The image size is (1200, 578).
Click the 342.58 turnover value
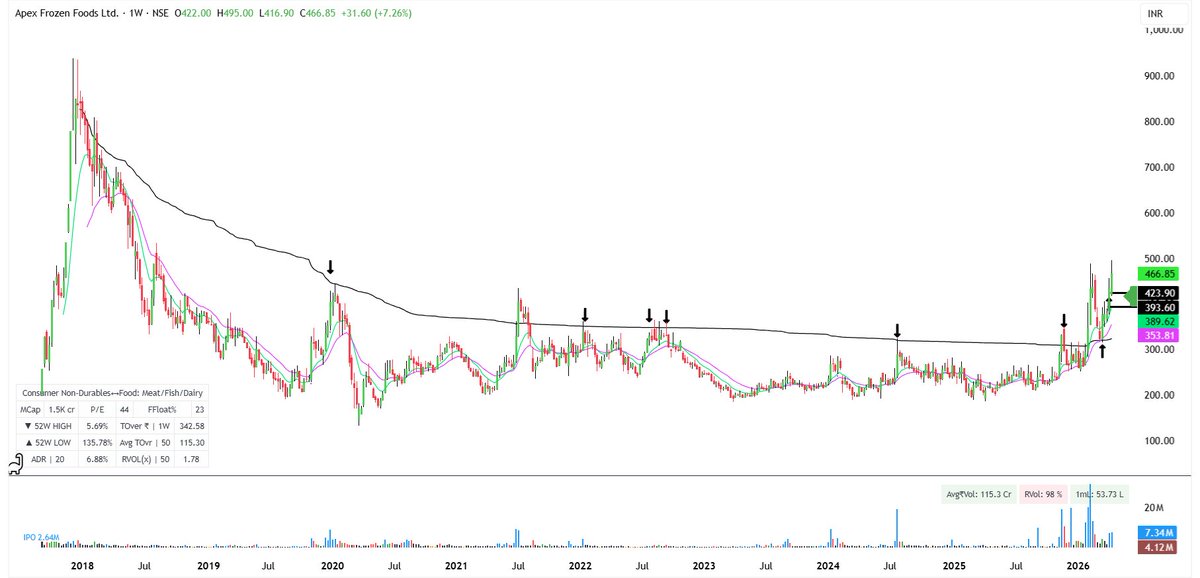tap(191, 426)
